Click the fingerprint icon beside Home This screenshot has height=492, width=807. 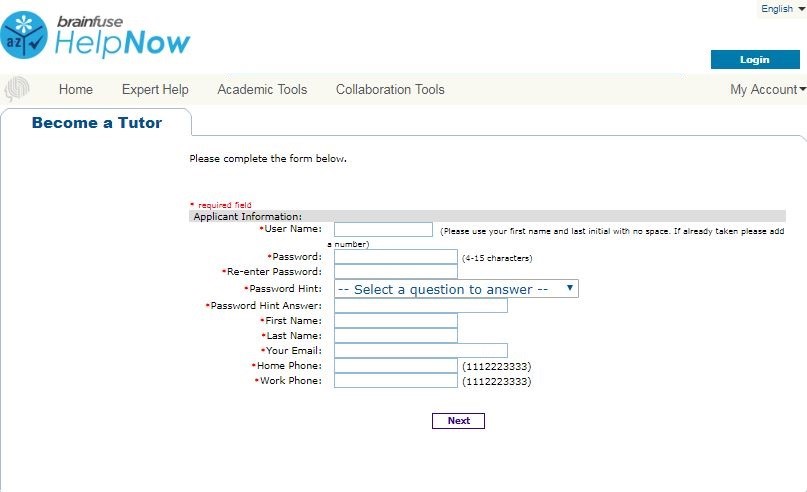coord(17,90)
